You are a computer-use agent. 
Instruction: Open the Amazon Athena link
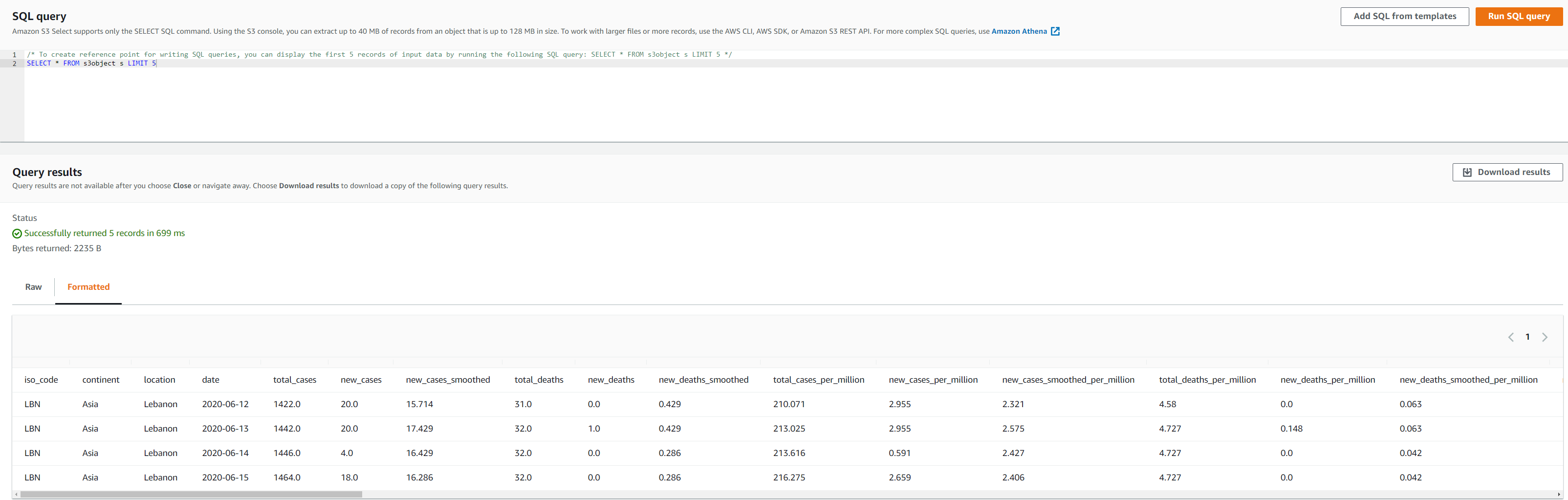point(1018,32)
